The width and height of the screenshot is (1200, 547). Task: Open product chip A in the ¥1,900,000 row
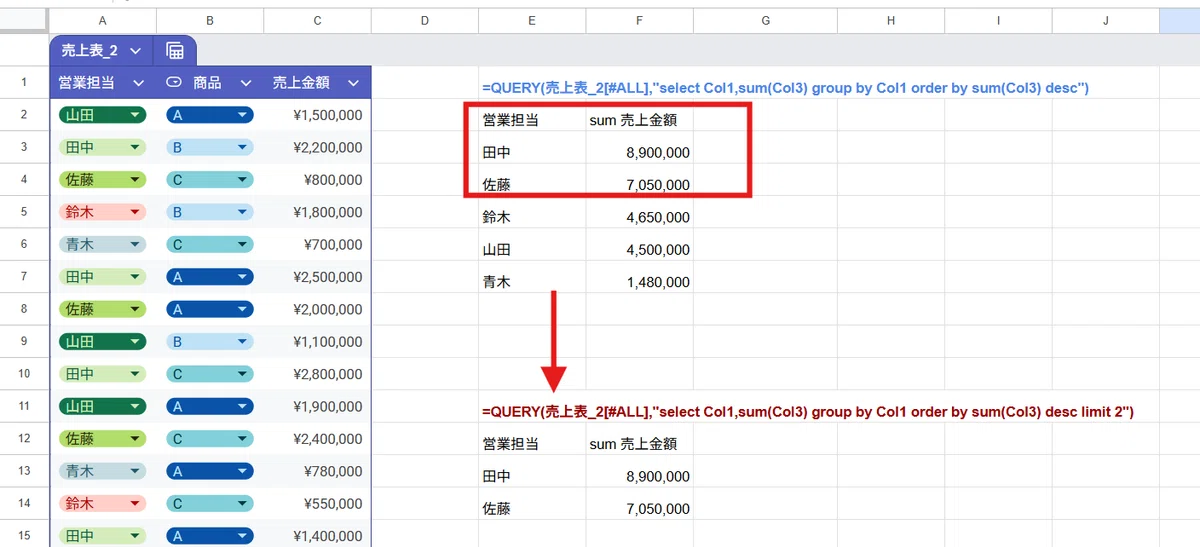point(210,406)
